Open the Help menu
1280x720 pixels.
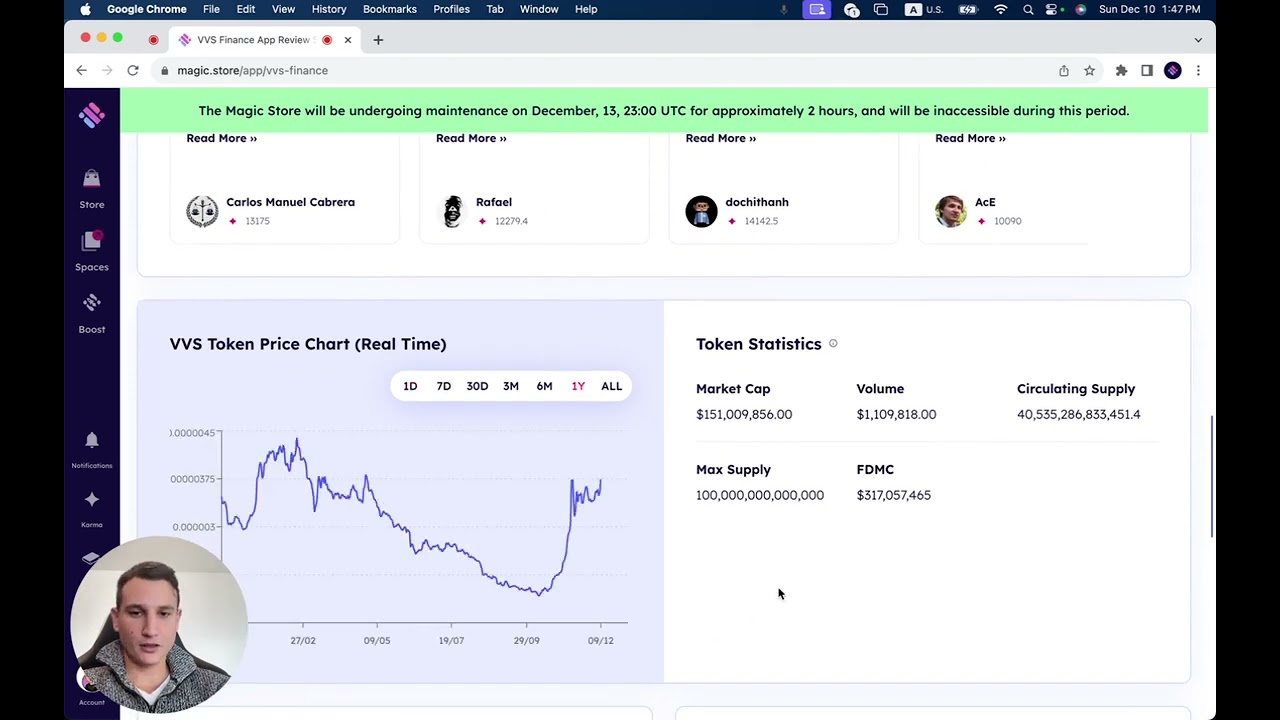coord(586,9)
